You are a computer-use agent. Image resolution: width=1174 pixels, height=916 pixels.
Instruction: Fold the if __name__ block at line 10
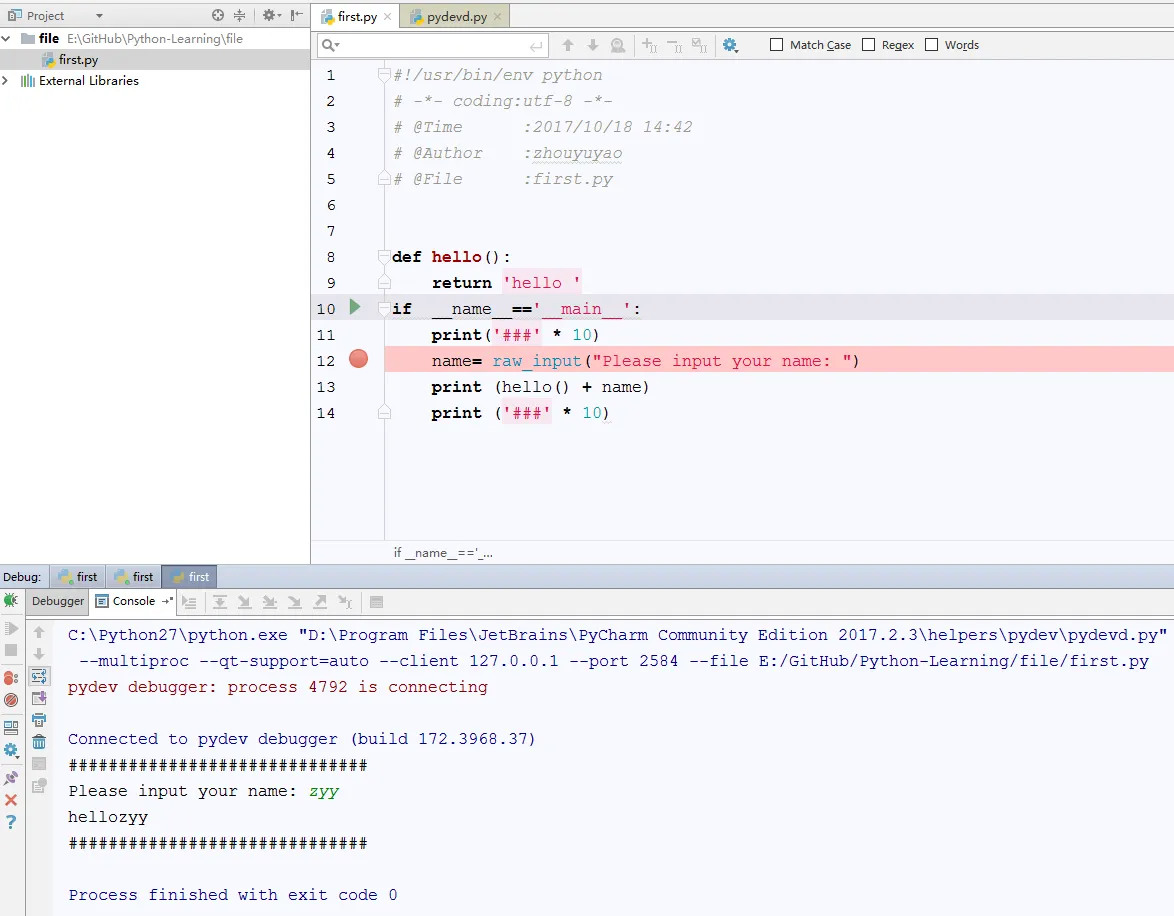click(384, 308)
